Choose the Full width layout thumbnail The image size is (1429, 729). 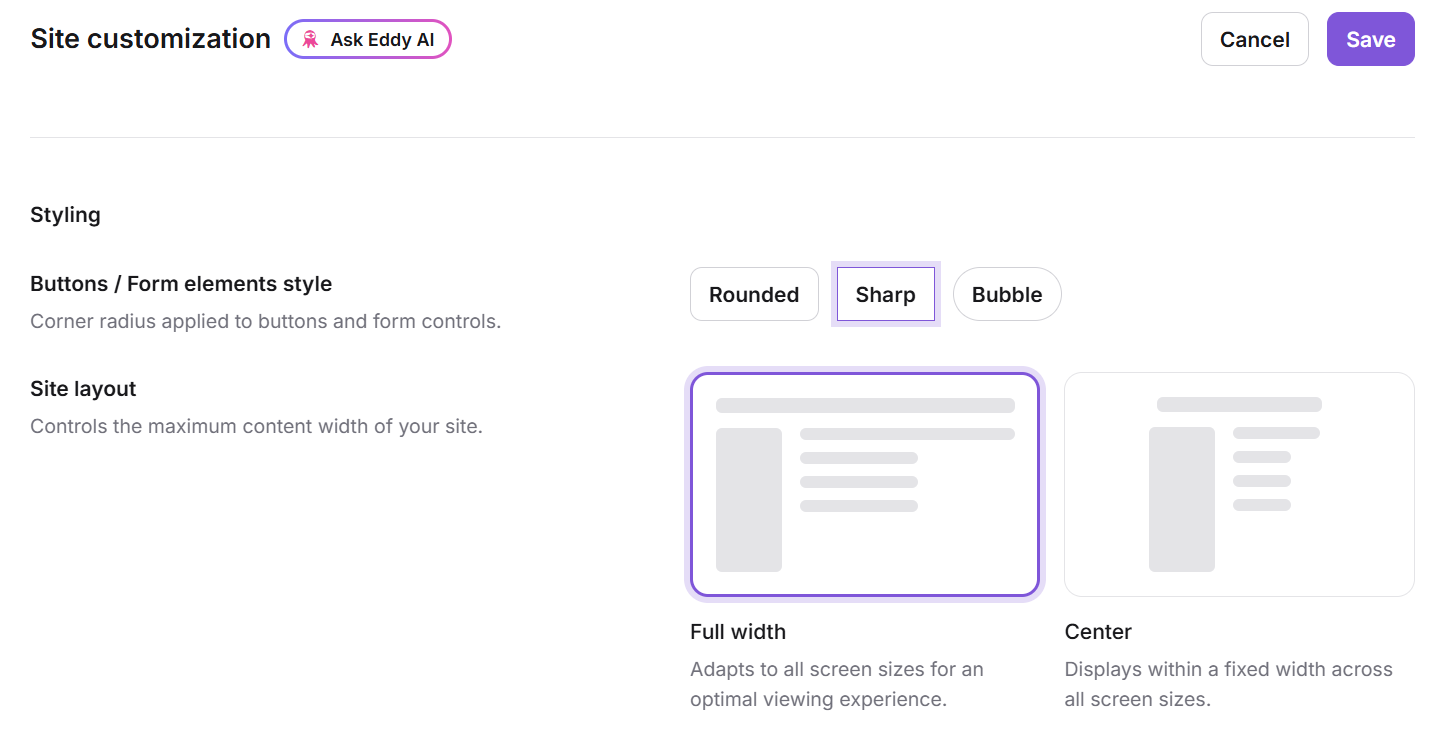click(x=865, y=485)
